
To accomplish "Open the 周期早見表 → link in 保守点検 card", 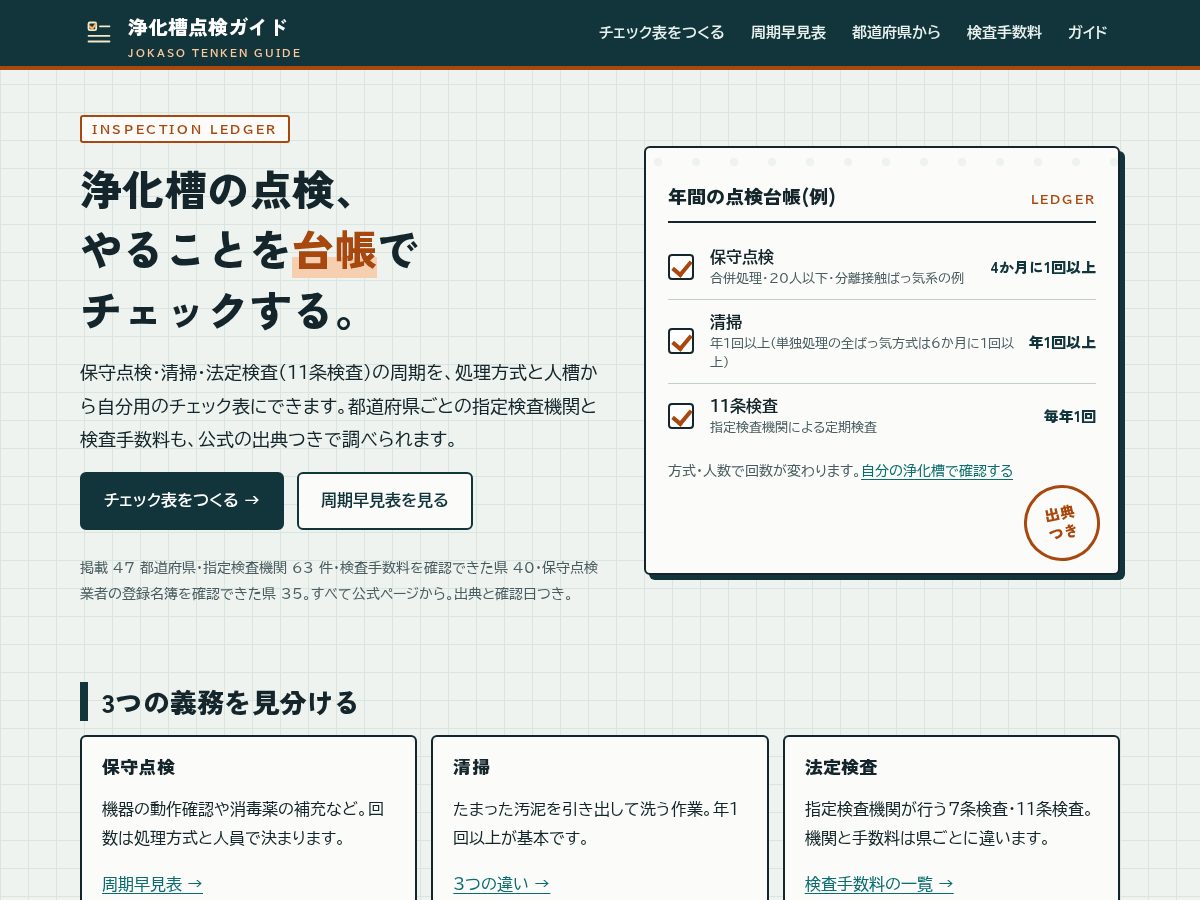I will [x=152, y=884].
